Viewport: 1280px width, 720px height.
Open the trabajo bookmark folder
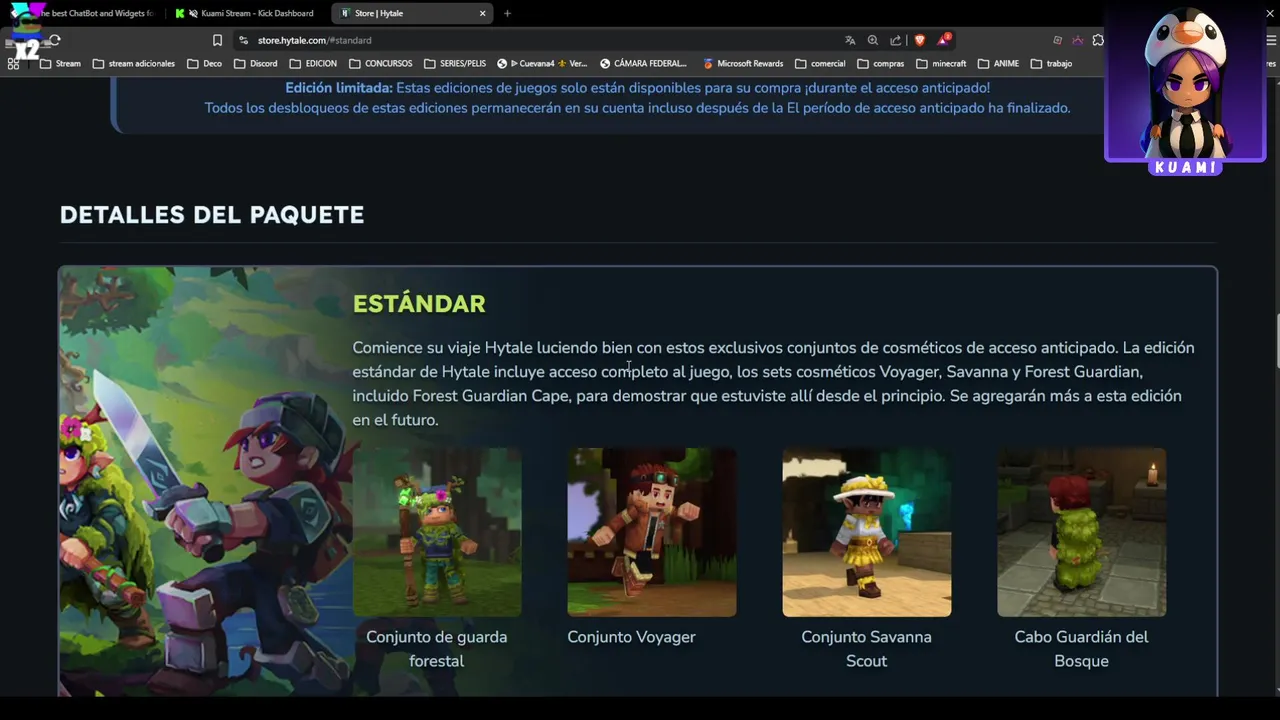pyautogui.click(x=1051, y=63)
